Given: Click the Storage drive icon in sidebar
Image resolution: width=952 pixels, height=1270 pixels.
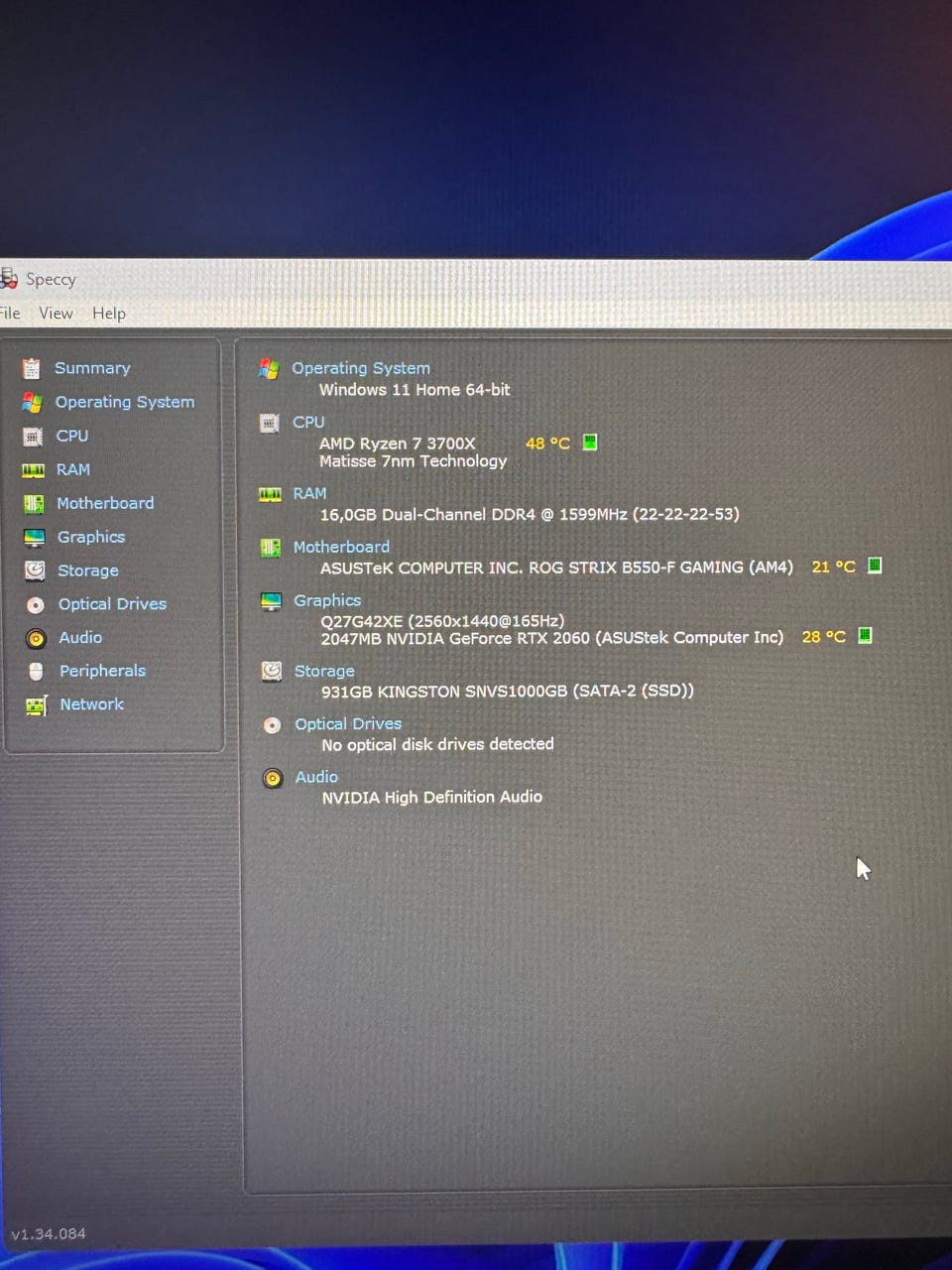Looking at the screenshot, I should click(35, 571).
